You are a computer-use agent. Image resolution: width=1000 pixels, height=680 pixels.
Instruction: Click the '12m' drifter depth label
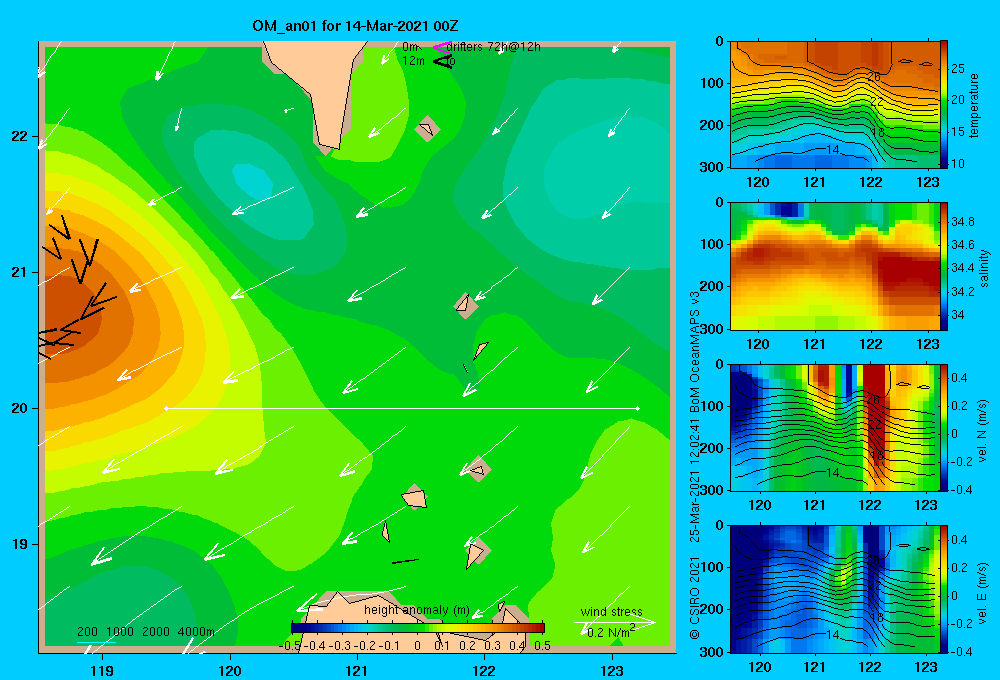(x=413, y=61)
